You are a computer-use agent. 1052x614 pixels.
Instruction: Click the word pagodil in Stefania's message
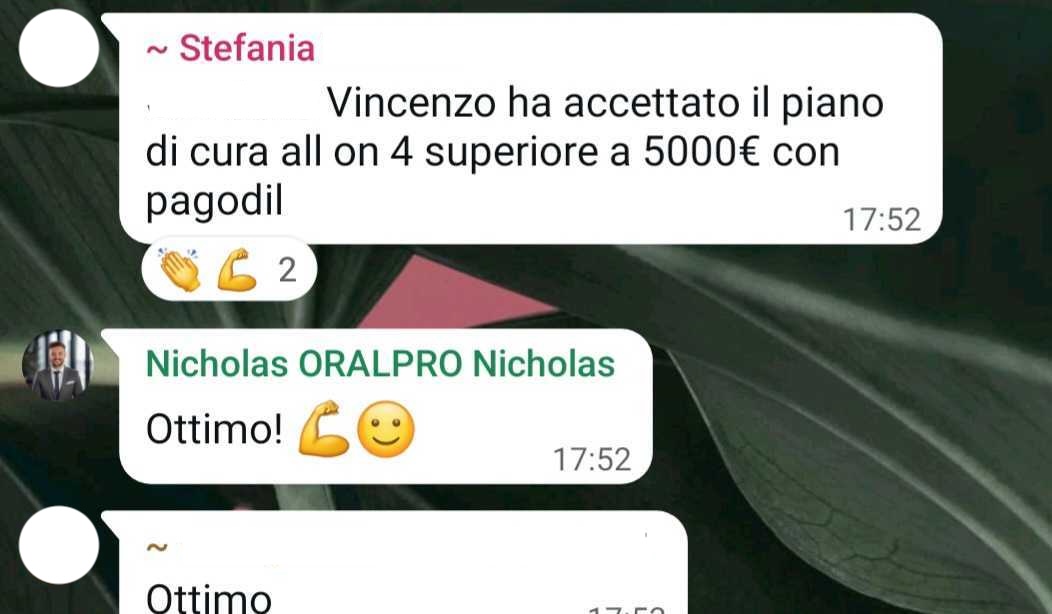(x=215, y=201)
